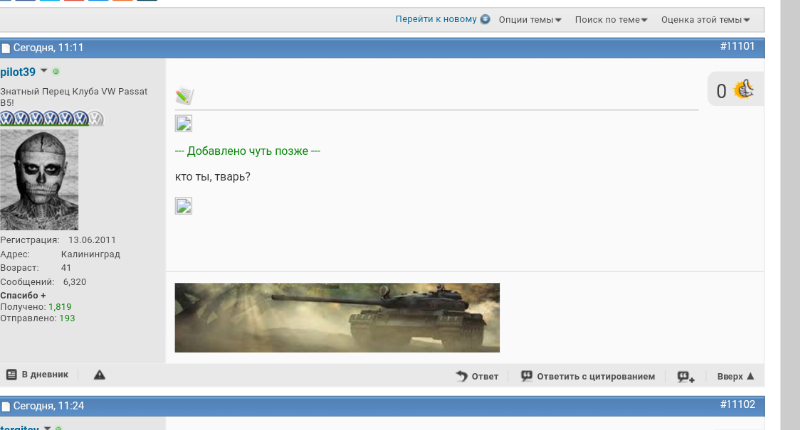Click the VW reputation badges row
The height and width of the screenshot is (430, 800).
(51, 118)
